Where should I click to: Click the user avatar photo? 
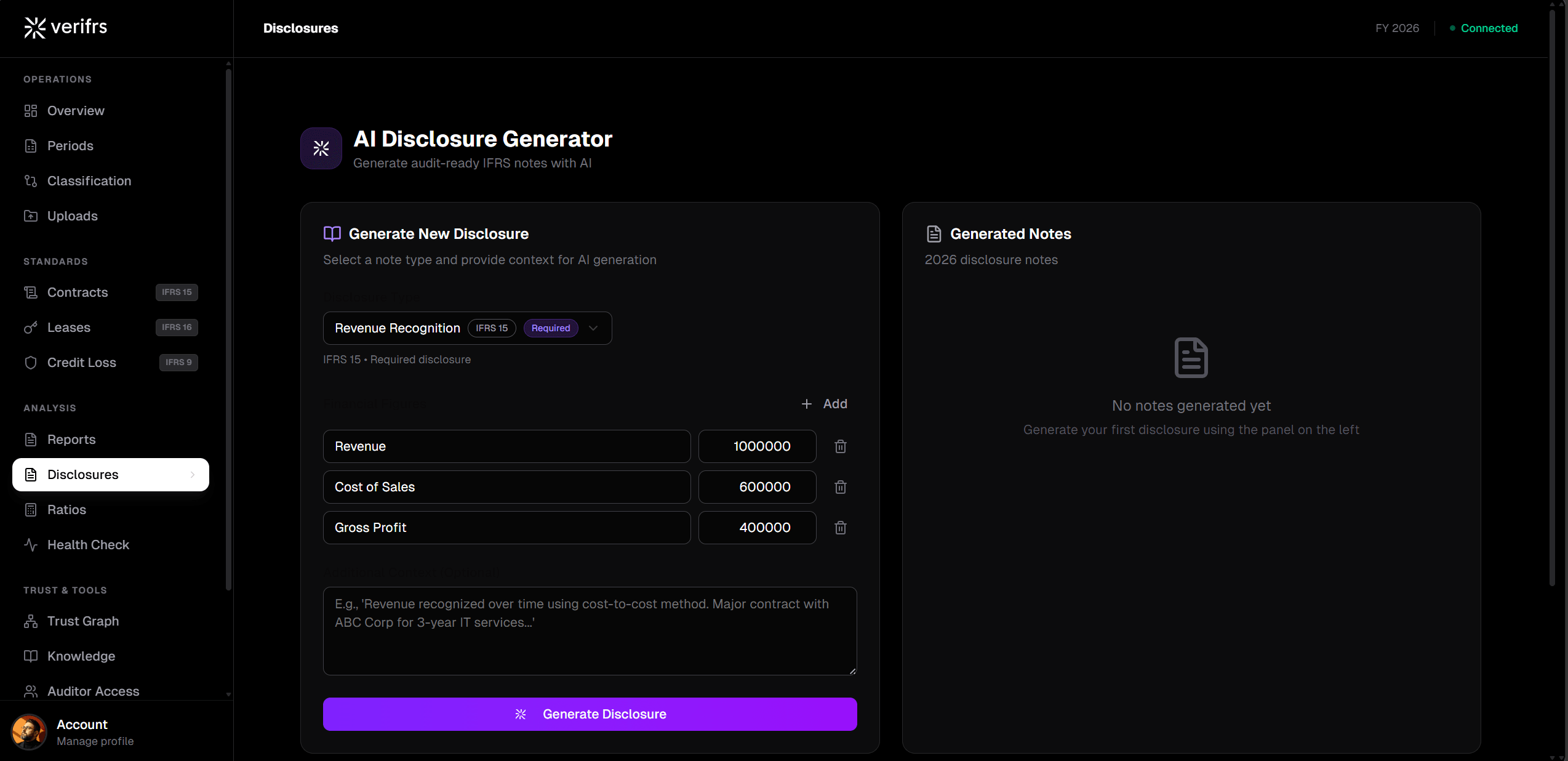(29, 732)
